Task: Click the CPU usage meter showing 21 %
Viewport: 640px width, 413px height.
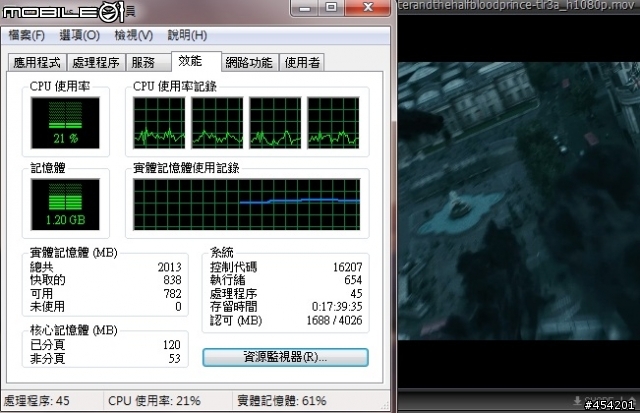Action: [65, 123]
